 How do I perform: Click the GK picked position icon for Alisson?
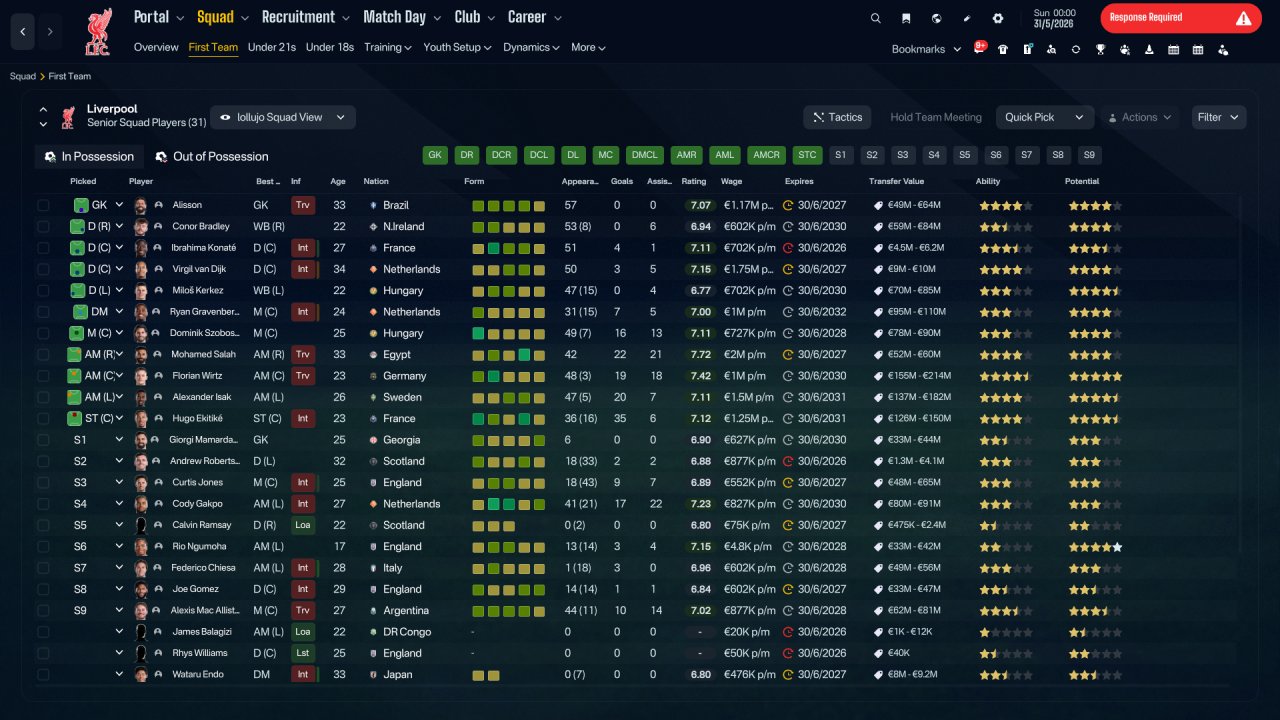[81, 205]
